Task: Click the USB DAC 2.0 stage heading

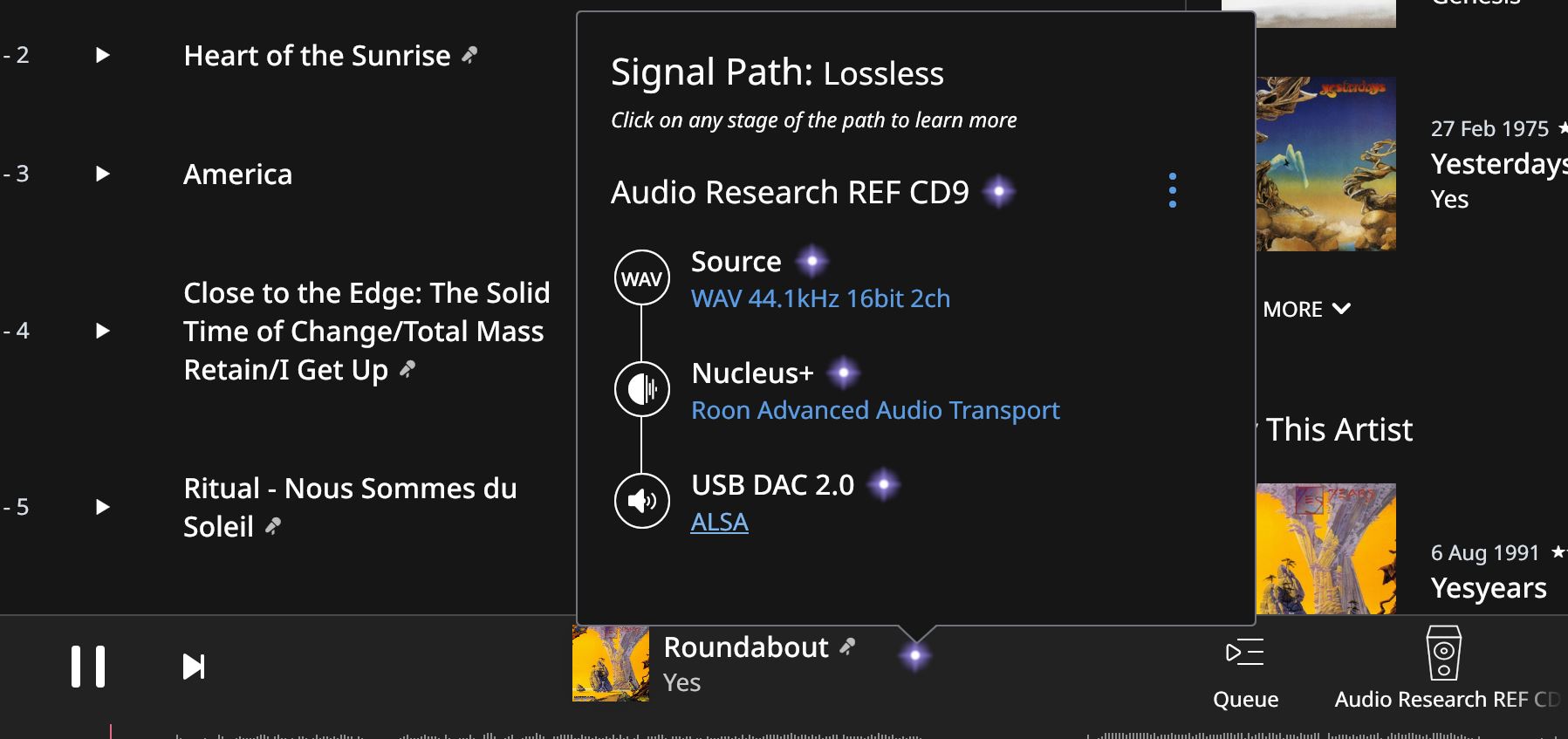Action: point(772,485)
